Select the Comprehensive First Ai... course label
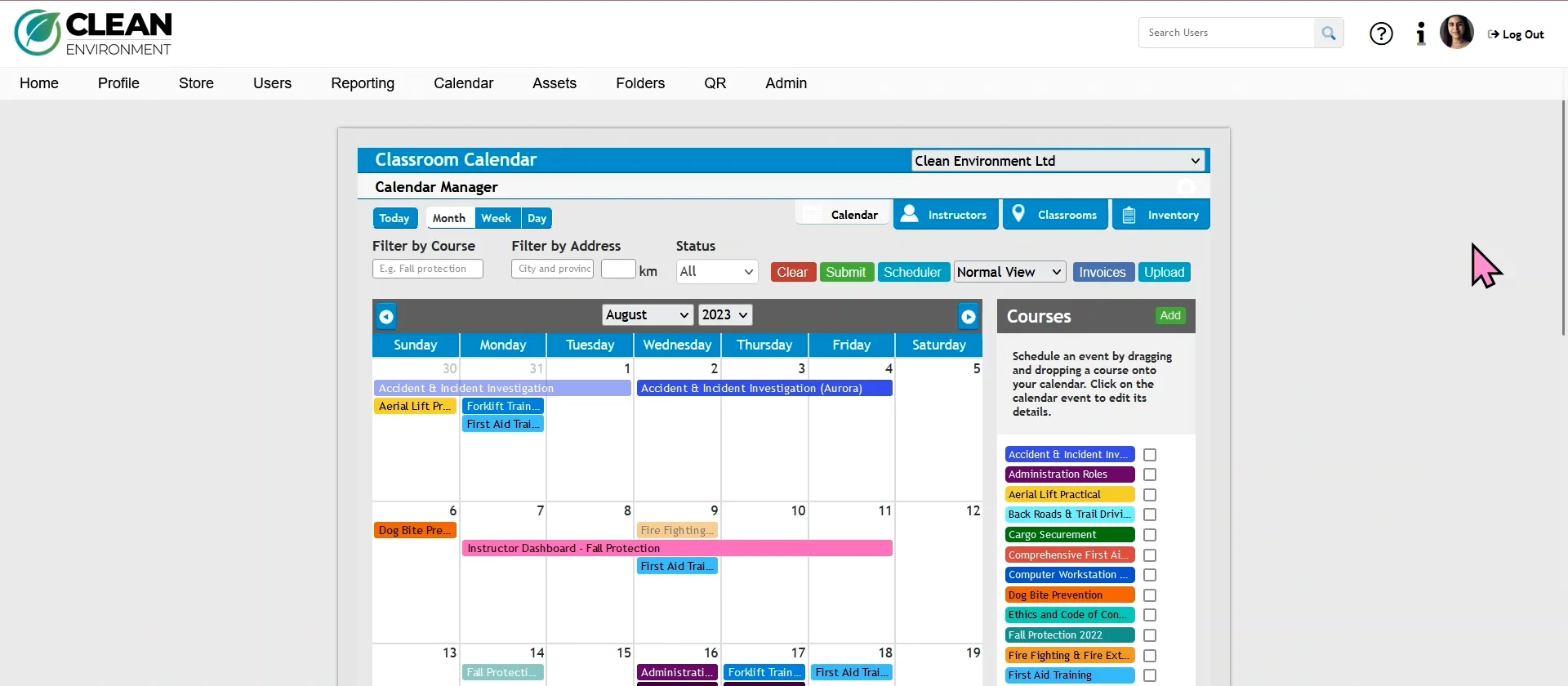Viewport: 1568px width, 686px height. (1070, 555)
